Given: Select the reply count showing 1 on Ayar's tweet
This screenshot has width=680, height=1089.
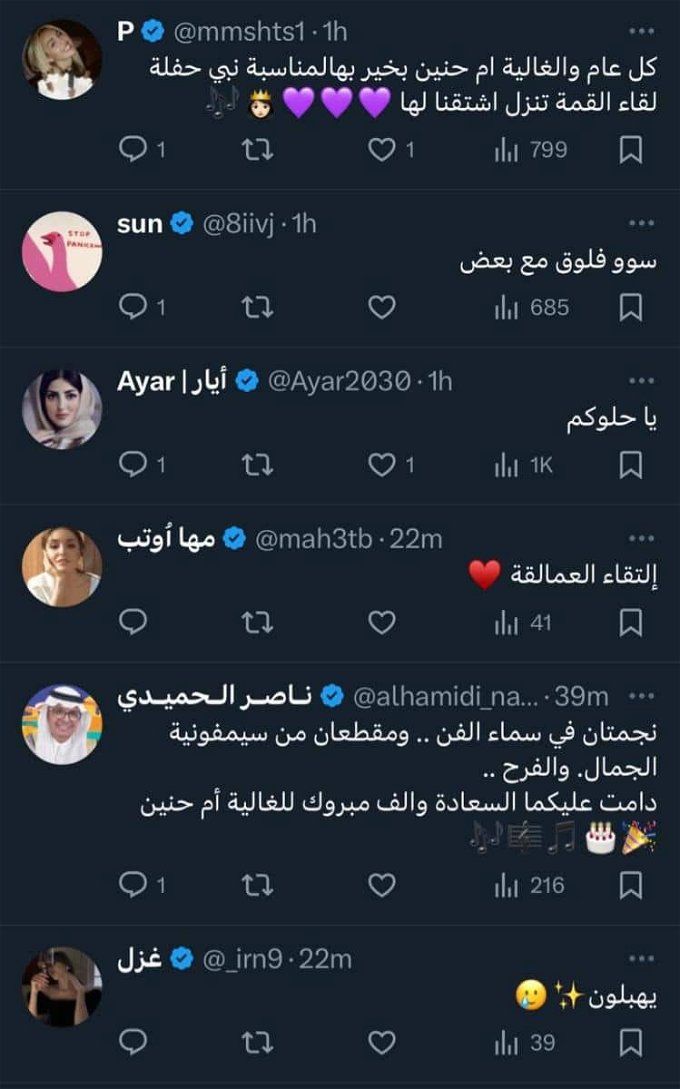Looking at the screenshot, I should click(x=140, y=461).
